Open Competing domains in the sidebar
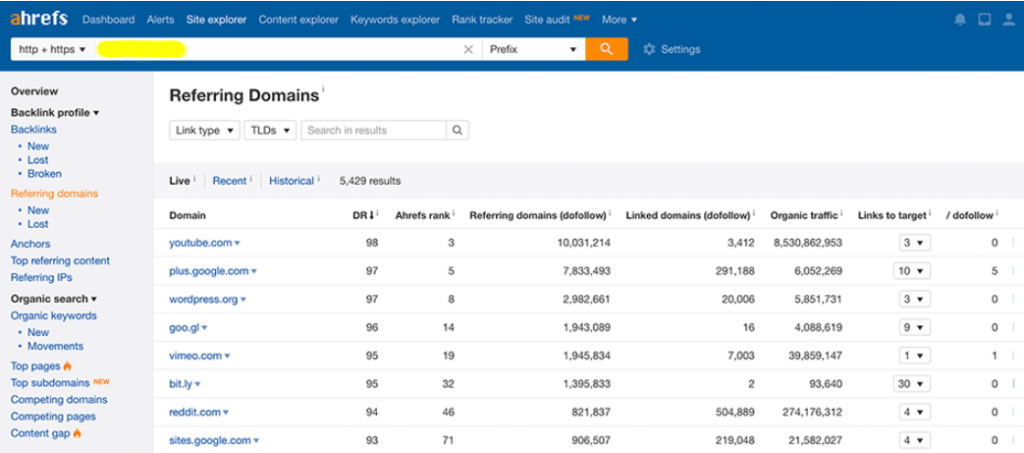This screenshot has width=1024, height=453. point(59,399)
